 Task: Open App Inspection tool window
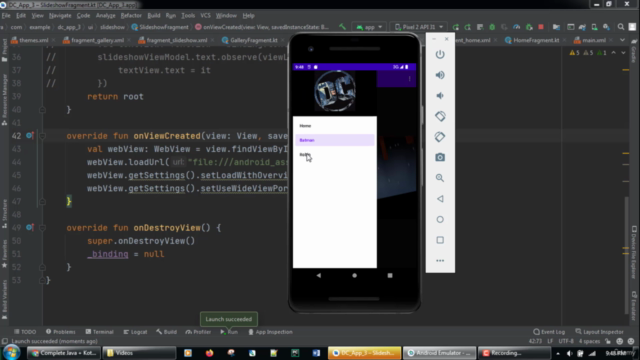(270, 332)
